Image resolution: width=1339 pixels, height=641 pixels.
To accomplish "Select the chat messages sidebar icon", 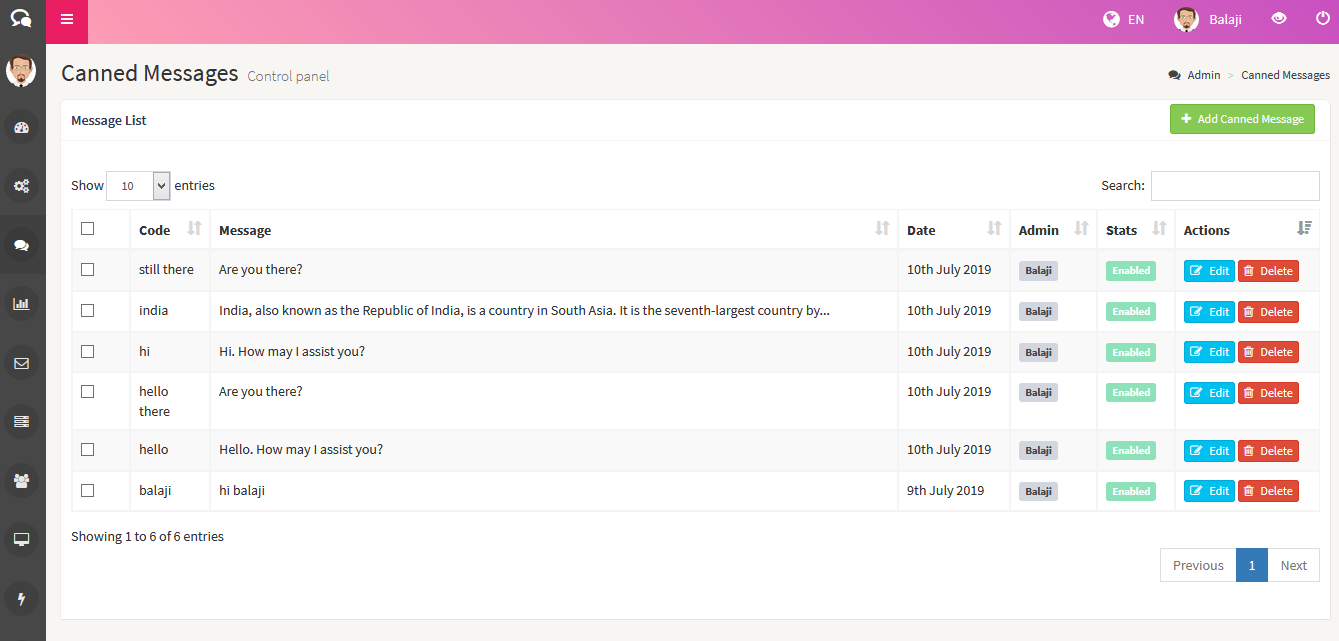I will point(22,244).
